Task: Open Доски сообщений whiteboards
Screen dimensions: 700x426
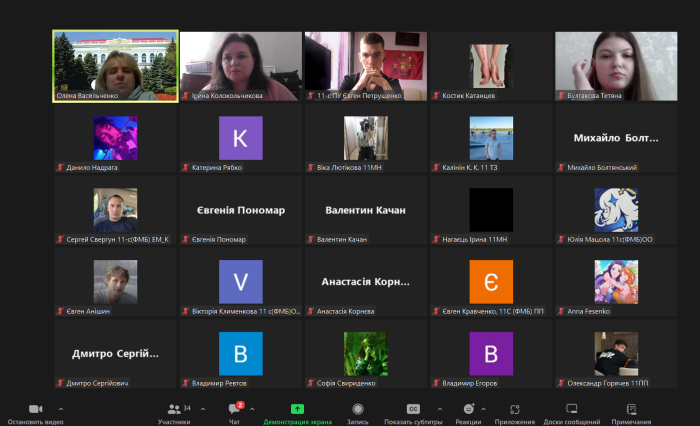Action: [572, 409]
